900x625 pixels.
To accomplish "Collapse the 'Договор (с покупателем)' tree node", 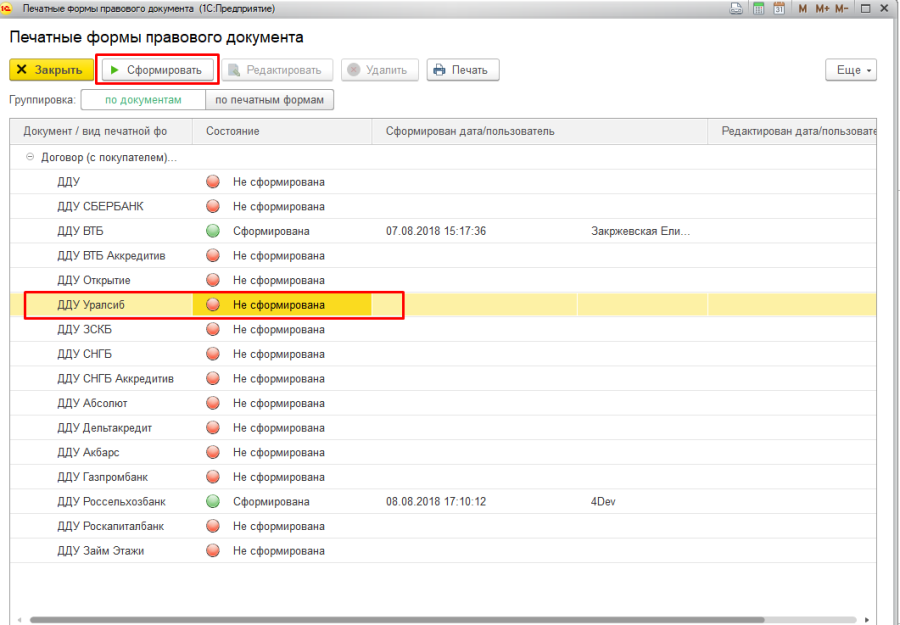I will point(30,157).
